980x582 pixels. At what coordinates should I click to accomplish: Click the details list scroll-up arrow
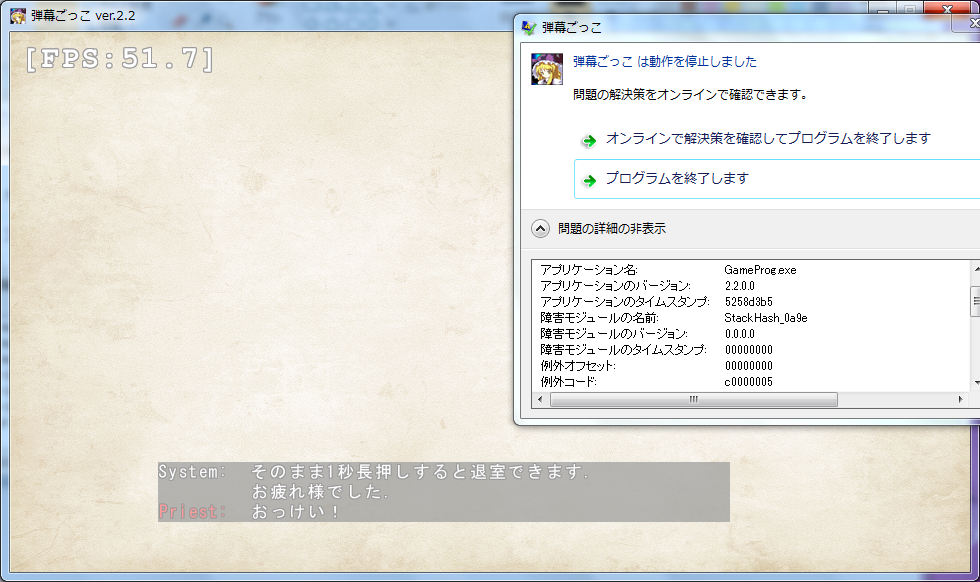point(975,269)
